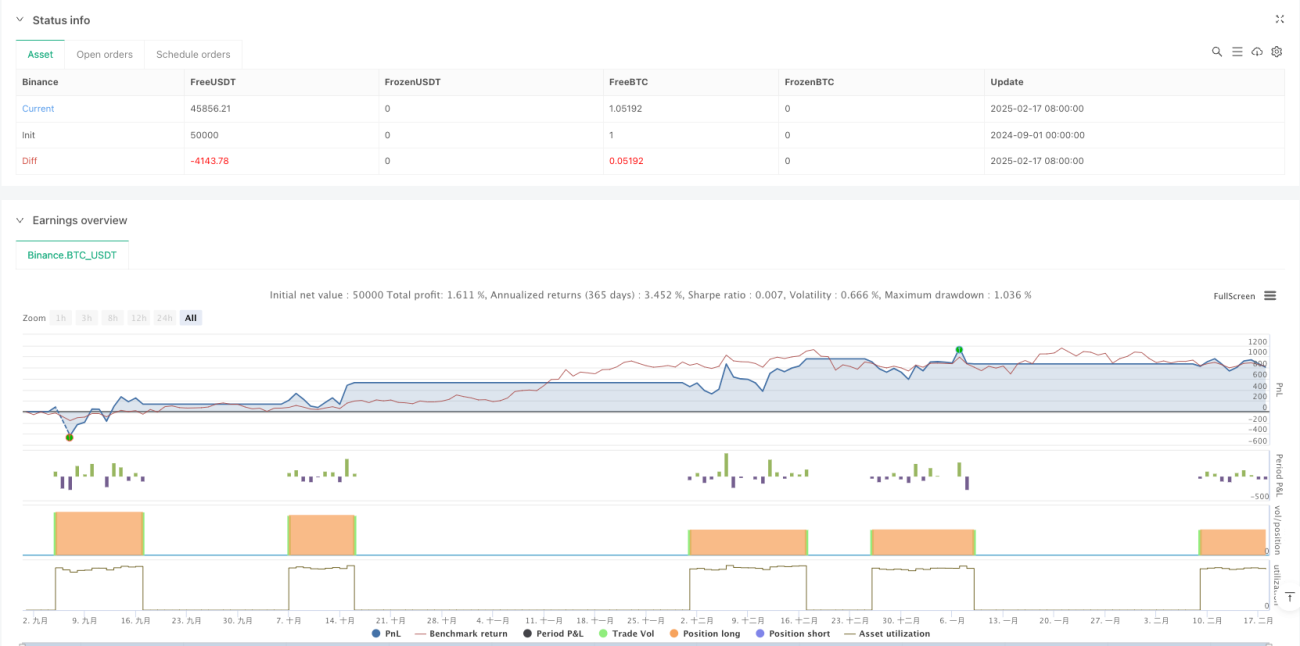Open the list menu icon above the table

tap(1237, 52)
